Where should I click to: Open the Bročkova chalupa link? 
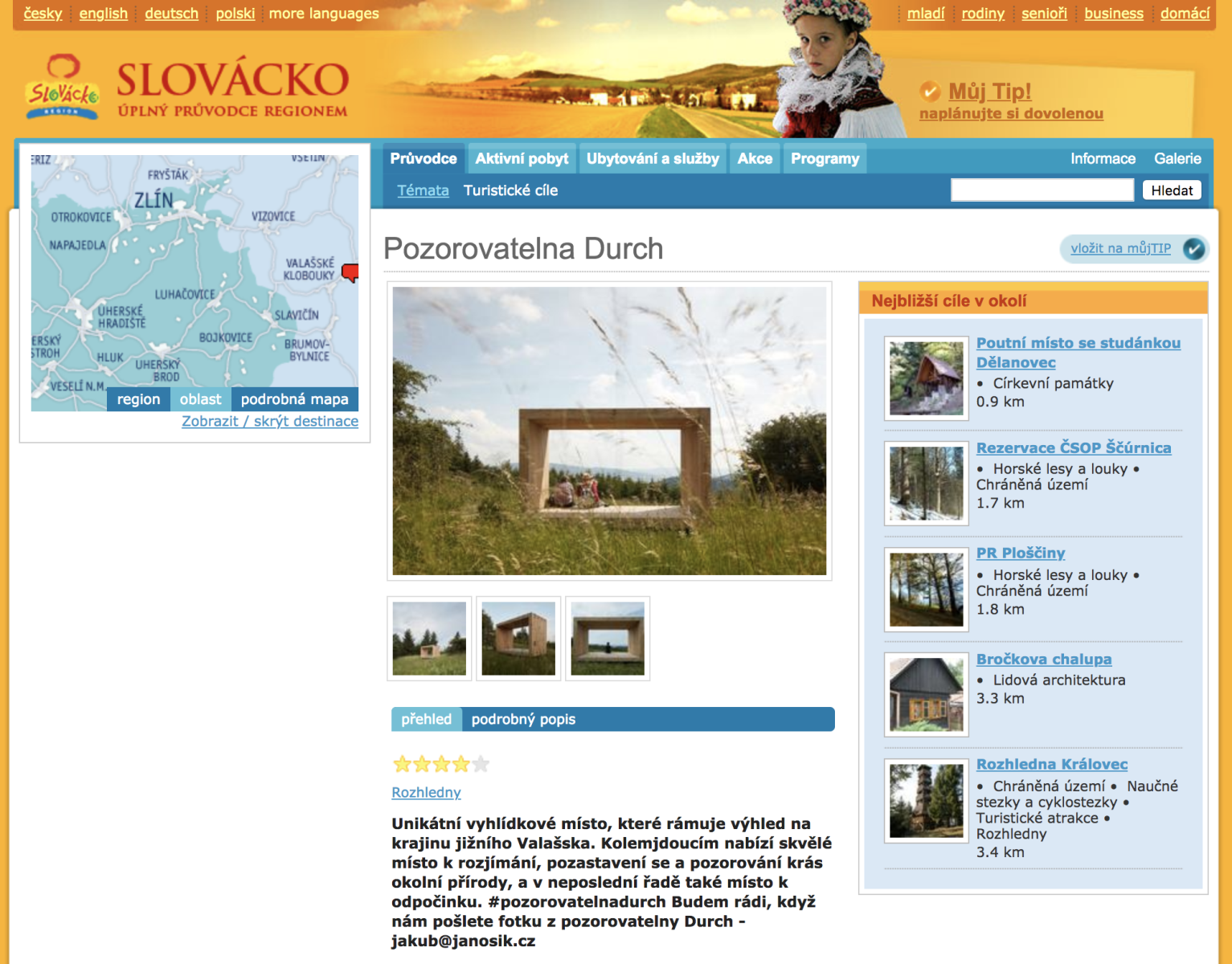(1043, 659)
